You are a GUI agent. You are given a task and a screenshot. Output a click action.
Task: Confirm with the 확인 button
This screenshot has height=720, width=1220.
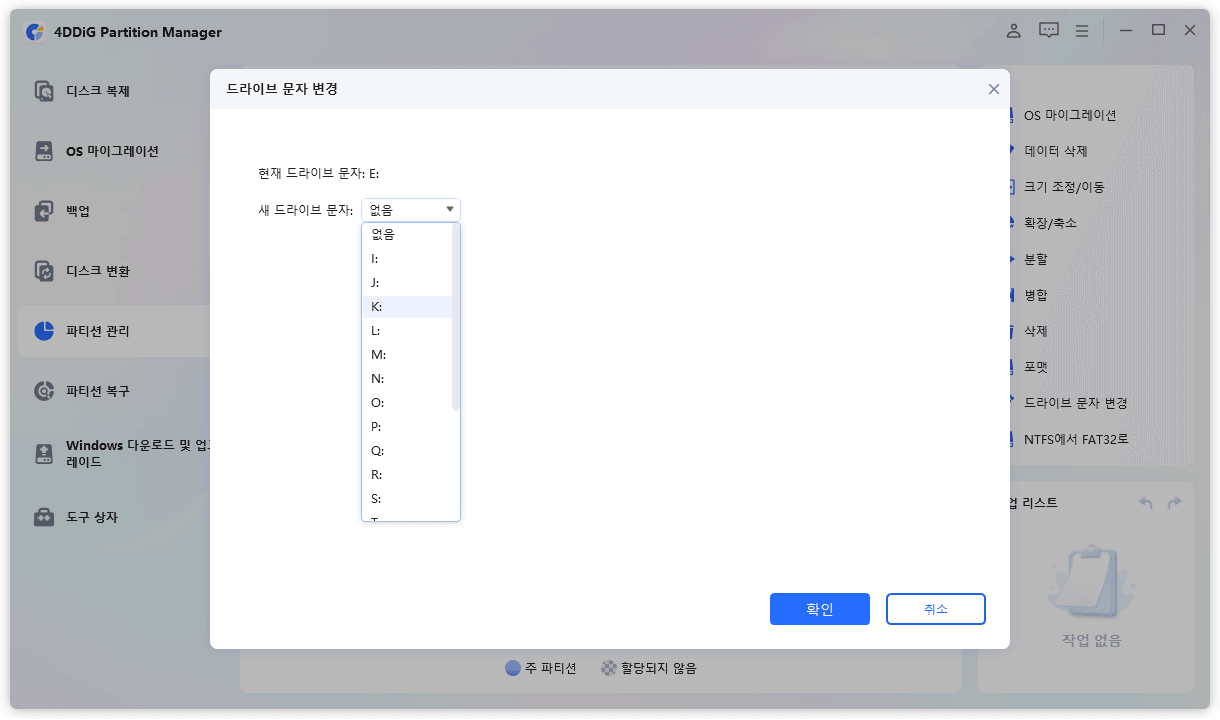[819, 608]
